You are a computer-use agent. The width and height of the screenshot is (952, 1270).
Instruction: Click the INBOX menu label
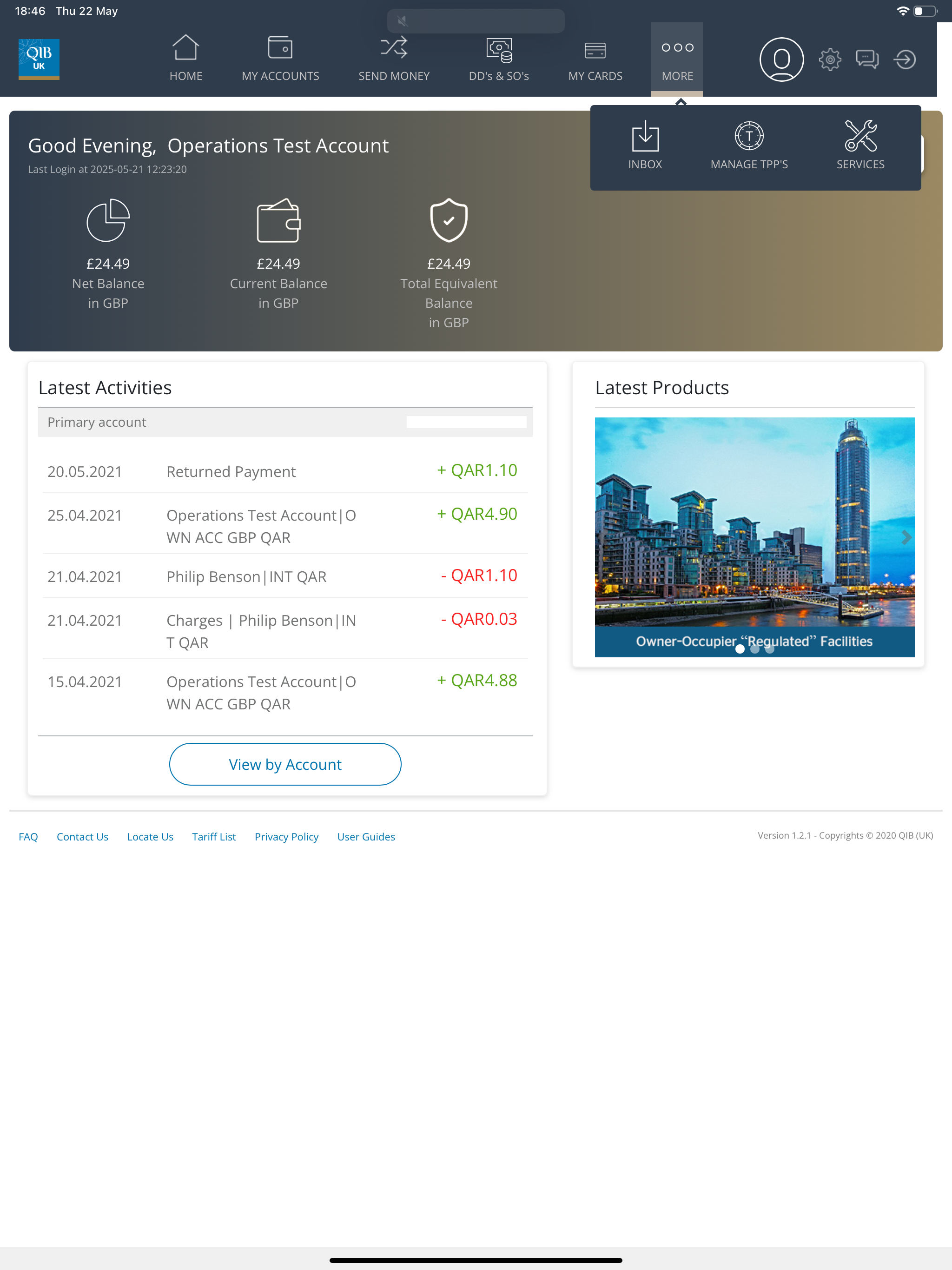(x=645, y=164)
